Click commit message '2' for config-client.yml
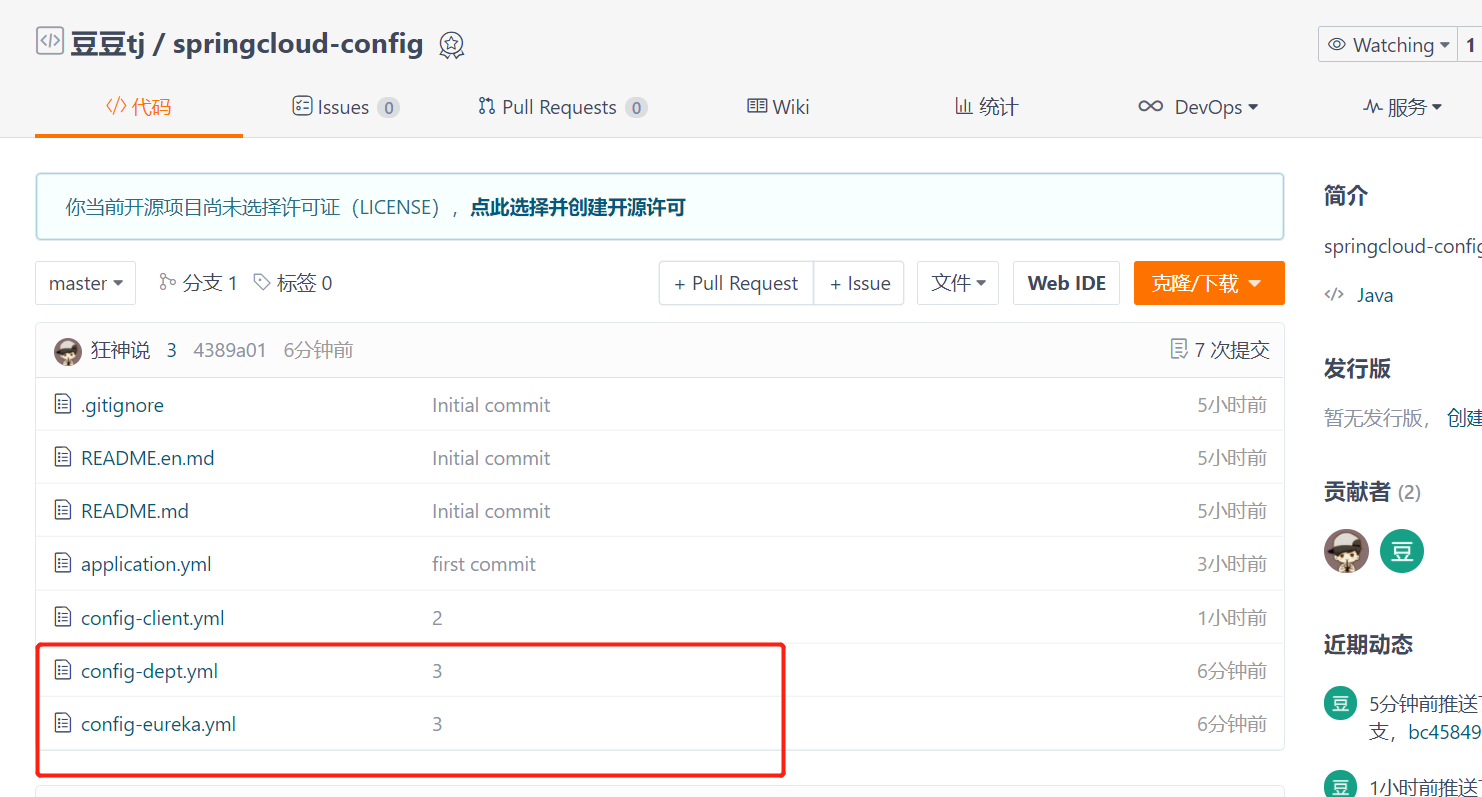Viewport: 1482px width, 797px height. point(437,618)
